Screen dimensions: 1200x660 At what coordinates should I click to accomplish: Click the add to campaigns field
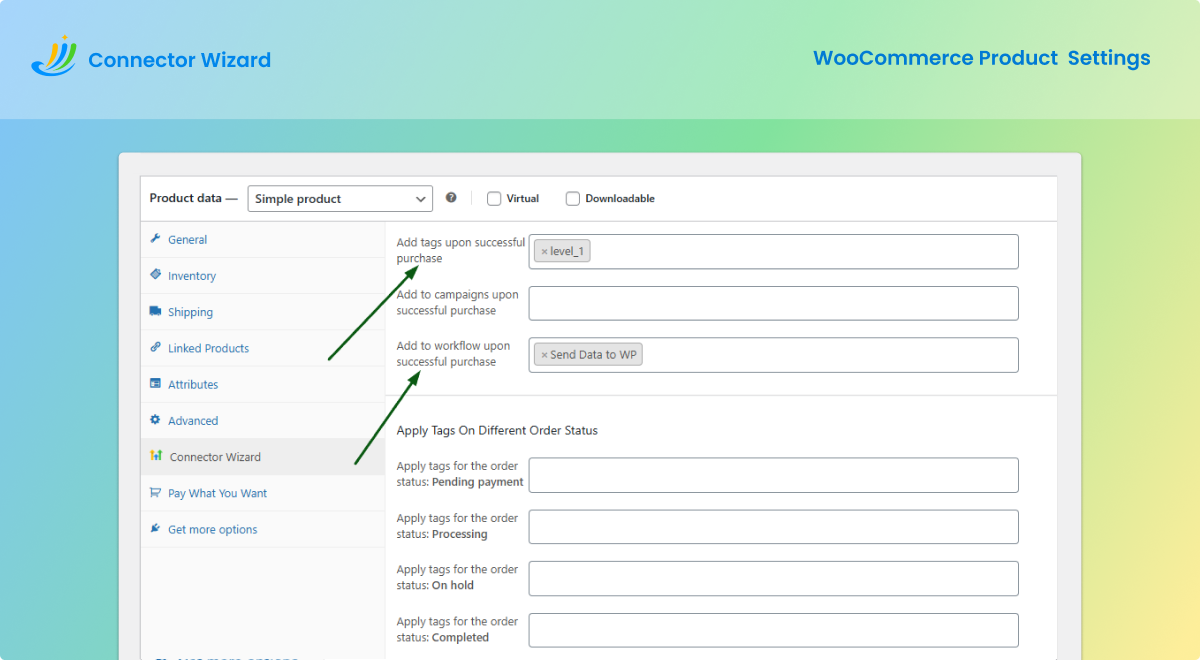[773, 303]
